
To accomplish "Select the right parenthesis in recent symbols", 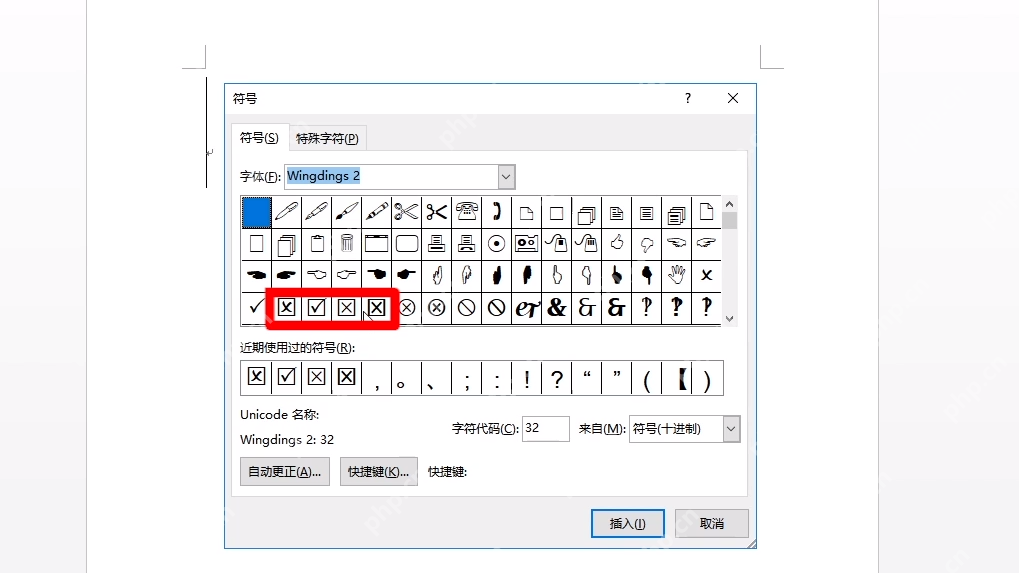I will click(x=707, y=377).
